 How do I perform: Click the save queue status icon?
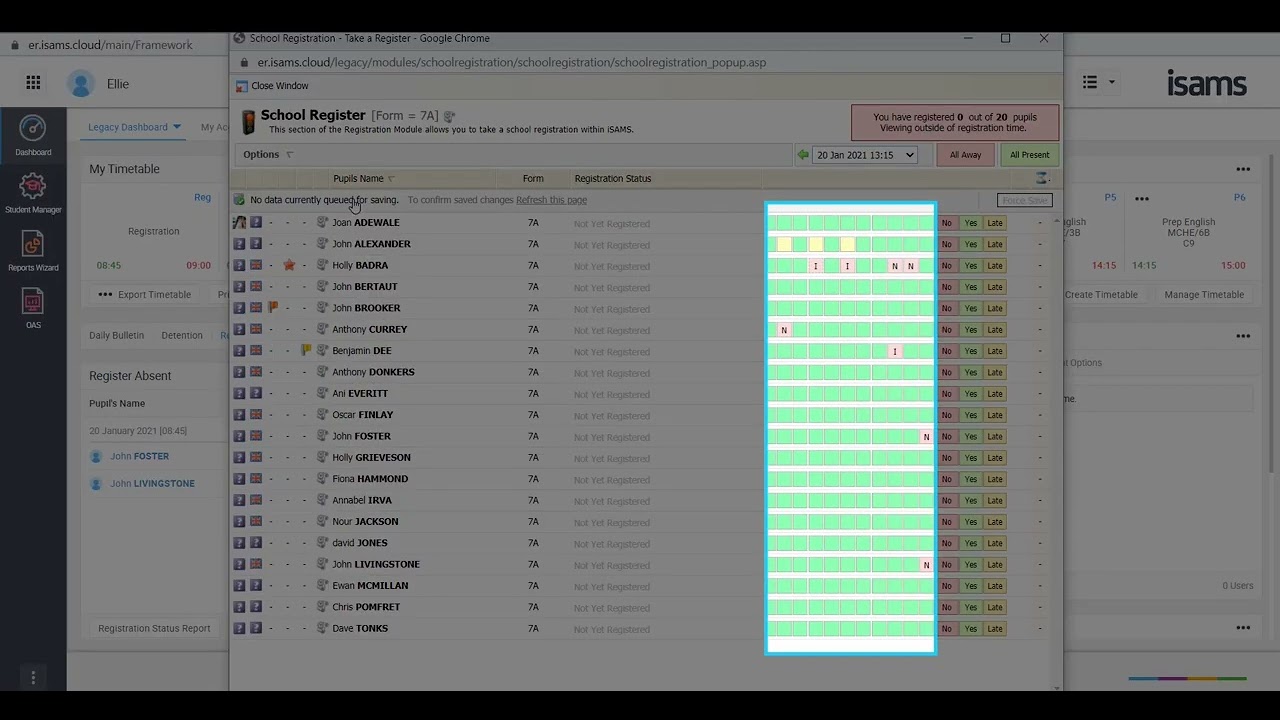tap(239, 200)
